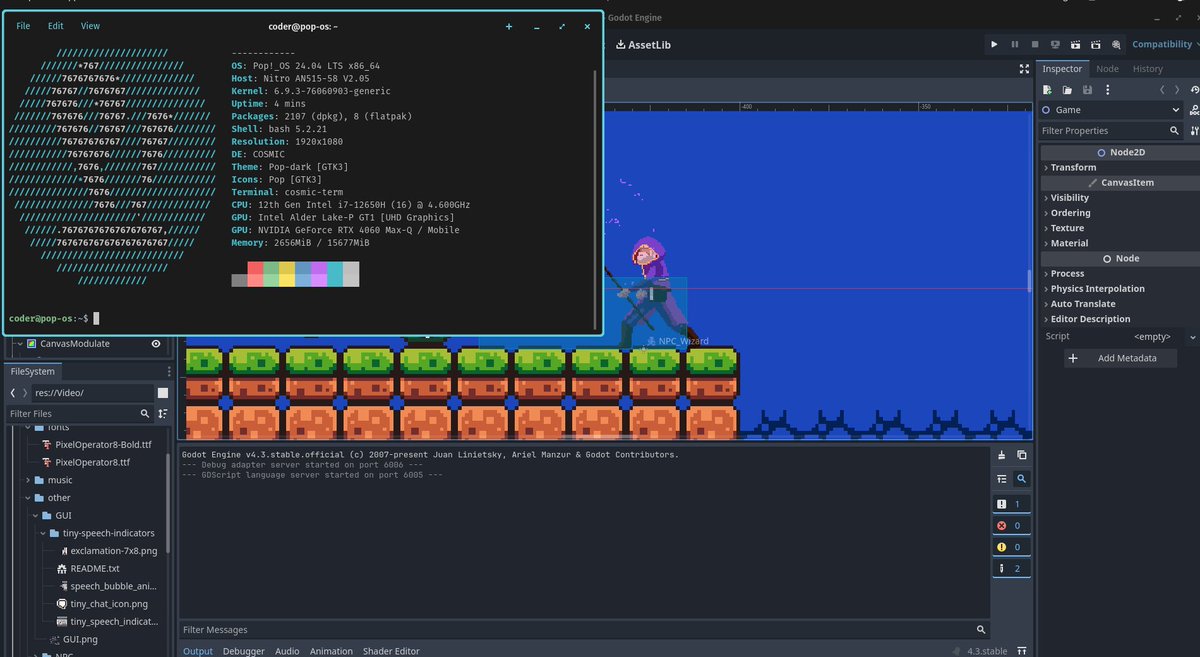Enable Movie Maker mode icon
The image size is (1200, 657).
(1115, 44)
